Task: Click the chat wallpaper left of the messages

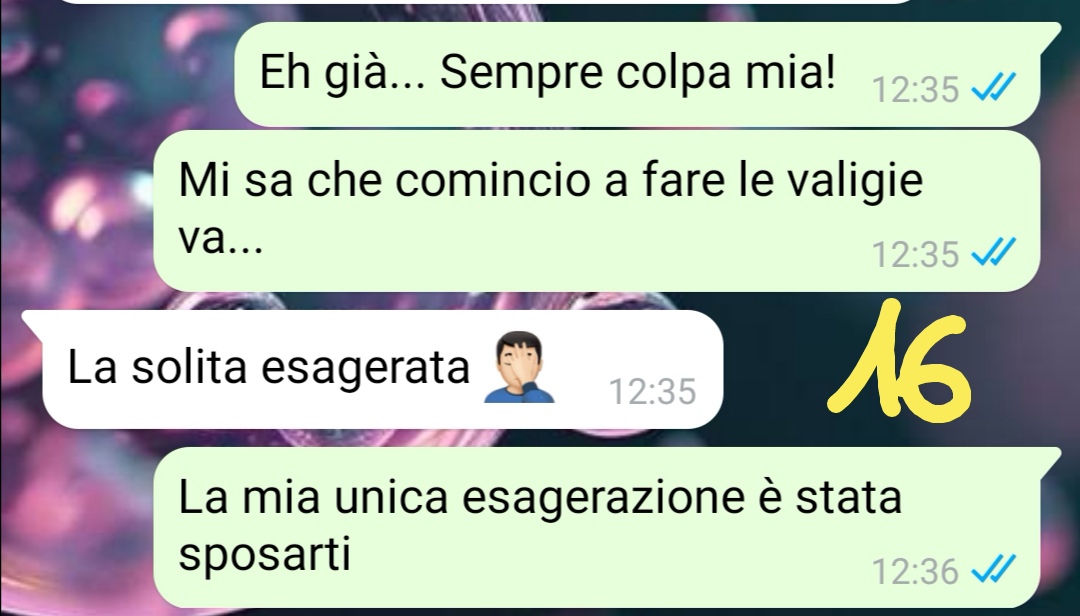Action: point(76,172)
